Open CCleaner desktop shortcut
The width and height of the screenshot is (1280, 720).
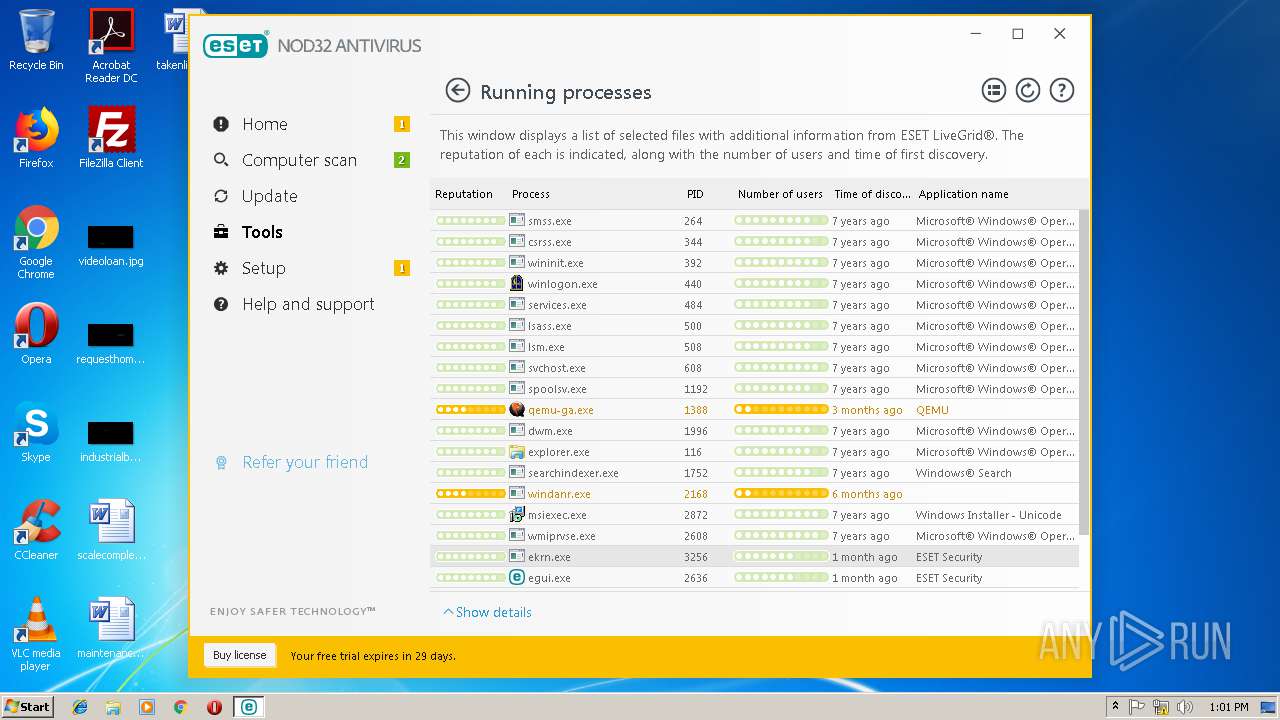pos(36,530)
